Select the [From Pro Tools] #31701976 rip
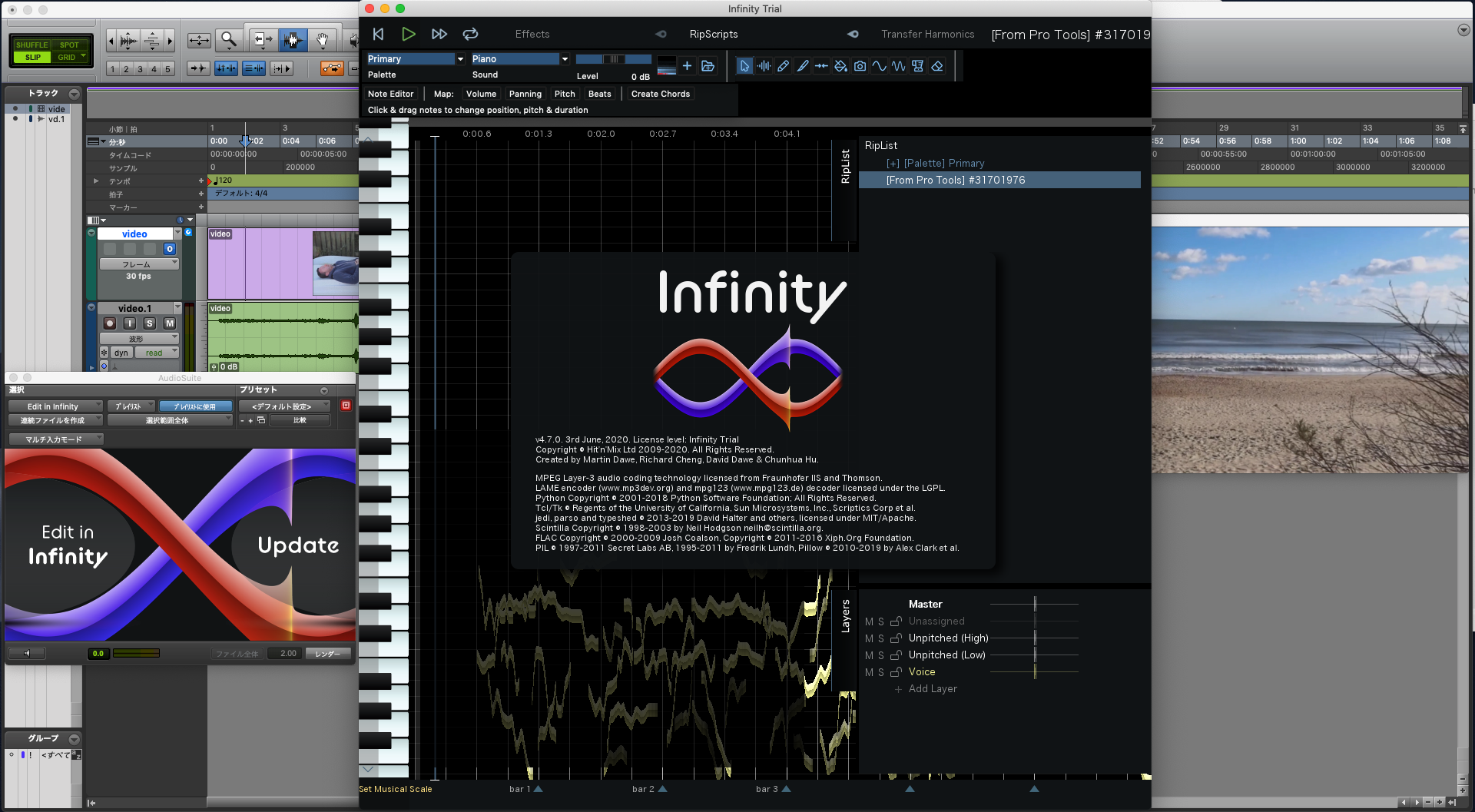 click(x=999, y=180)
